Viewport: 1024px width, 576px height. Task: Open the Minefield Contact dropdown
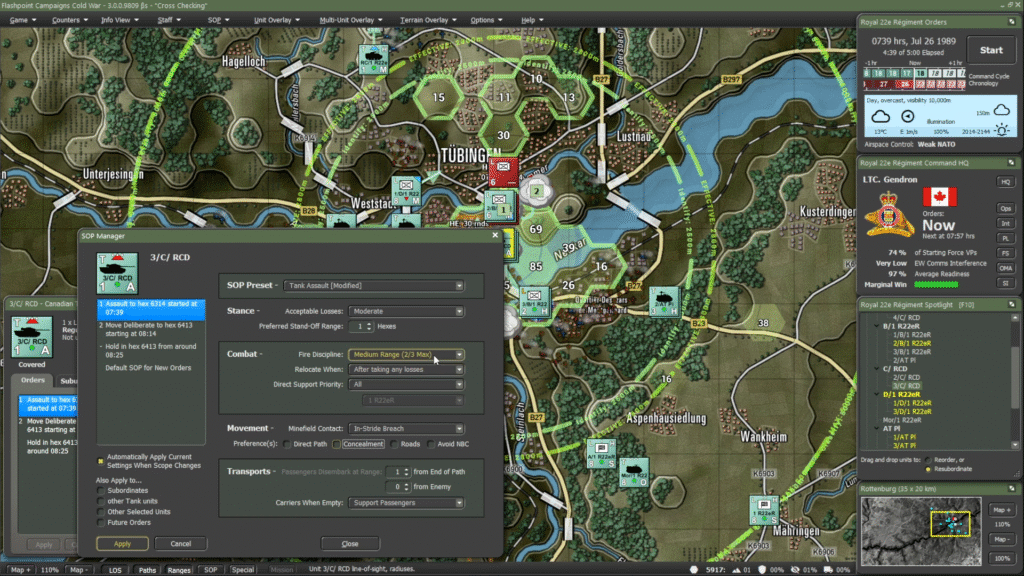(x=406, y=428)
